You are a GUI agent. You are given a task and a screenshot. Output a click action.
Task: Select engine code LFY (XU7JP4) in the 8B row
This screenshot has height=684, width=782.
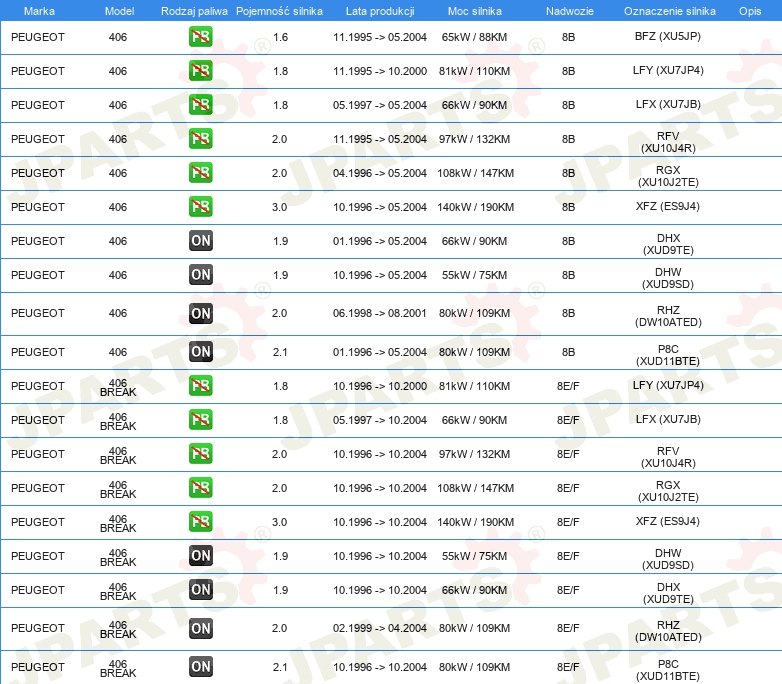668,70
